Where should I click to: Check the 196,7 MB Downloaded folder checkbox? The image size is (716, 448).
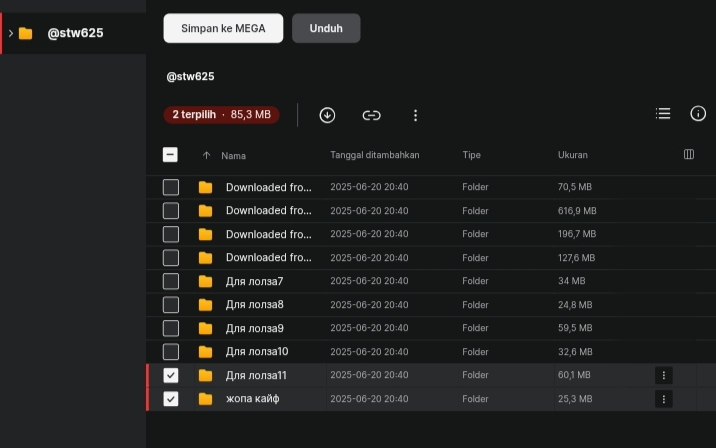[171, 234]
